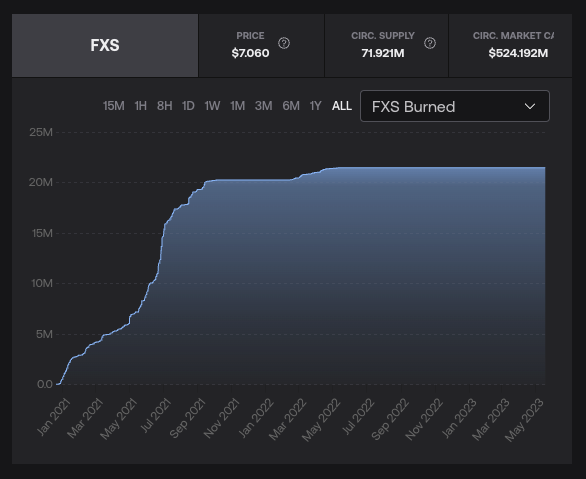Click the FXS token tab
The width and height of the screenshot is (586, 479).
(x=105, y=46)
